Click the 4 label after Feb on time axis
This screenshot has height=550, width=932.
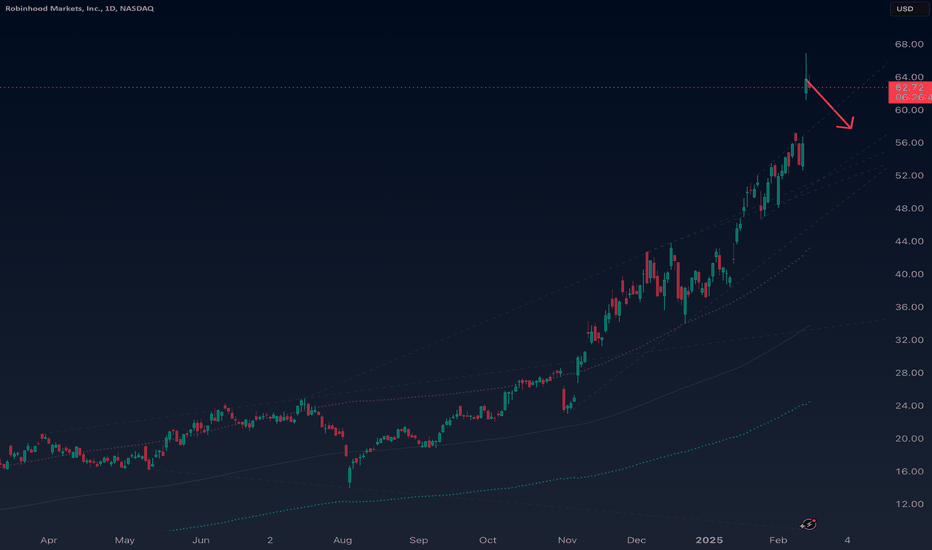coord(848,540)
